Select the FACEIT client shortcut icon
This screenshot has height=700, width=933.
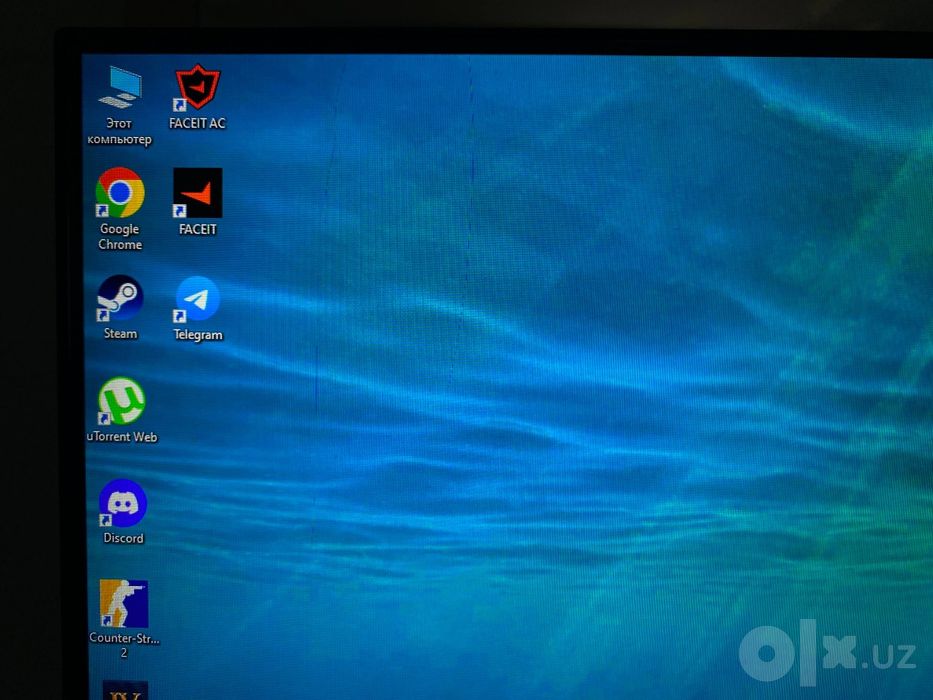(197, 193)
